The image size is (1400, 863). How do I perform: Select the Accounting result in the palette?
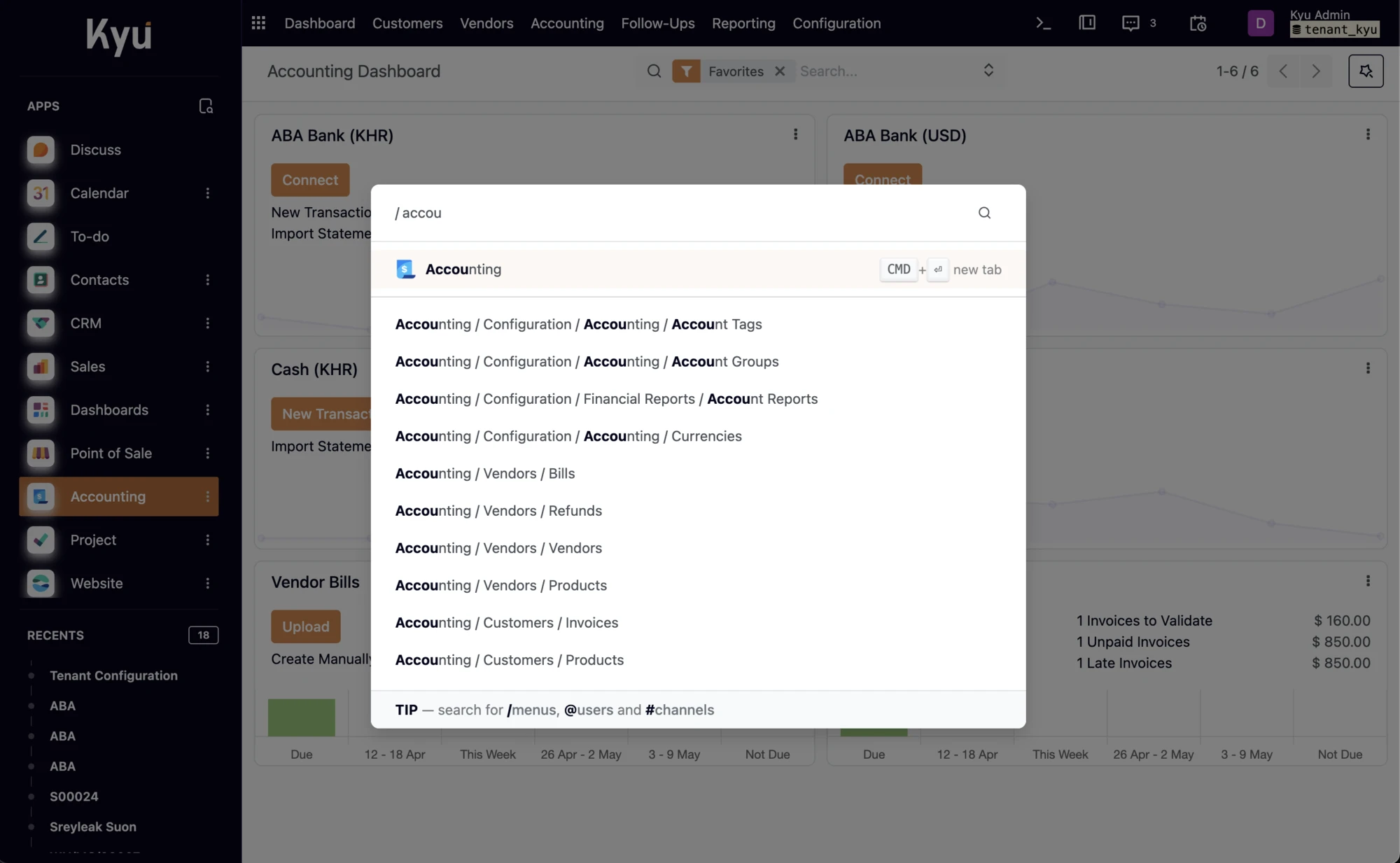tap(464, 269)
